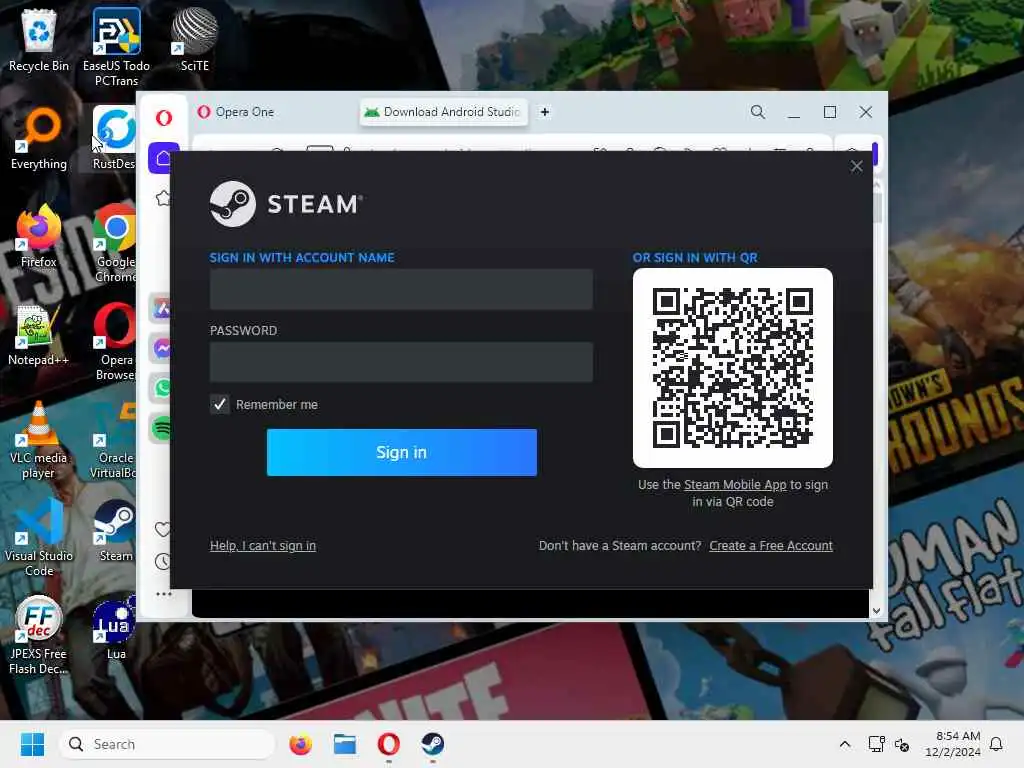Viewport: 1024px width, 768px height.
Task: Click the Sign in button
Action: [402, 452]
